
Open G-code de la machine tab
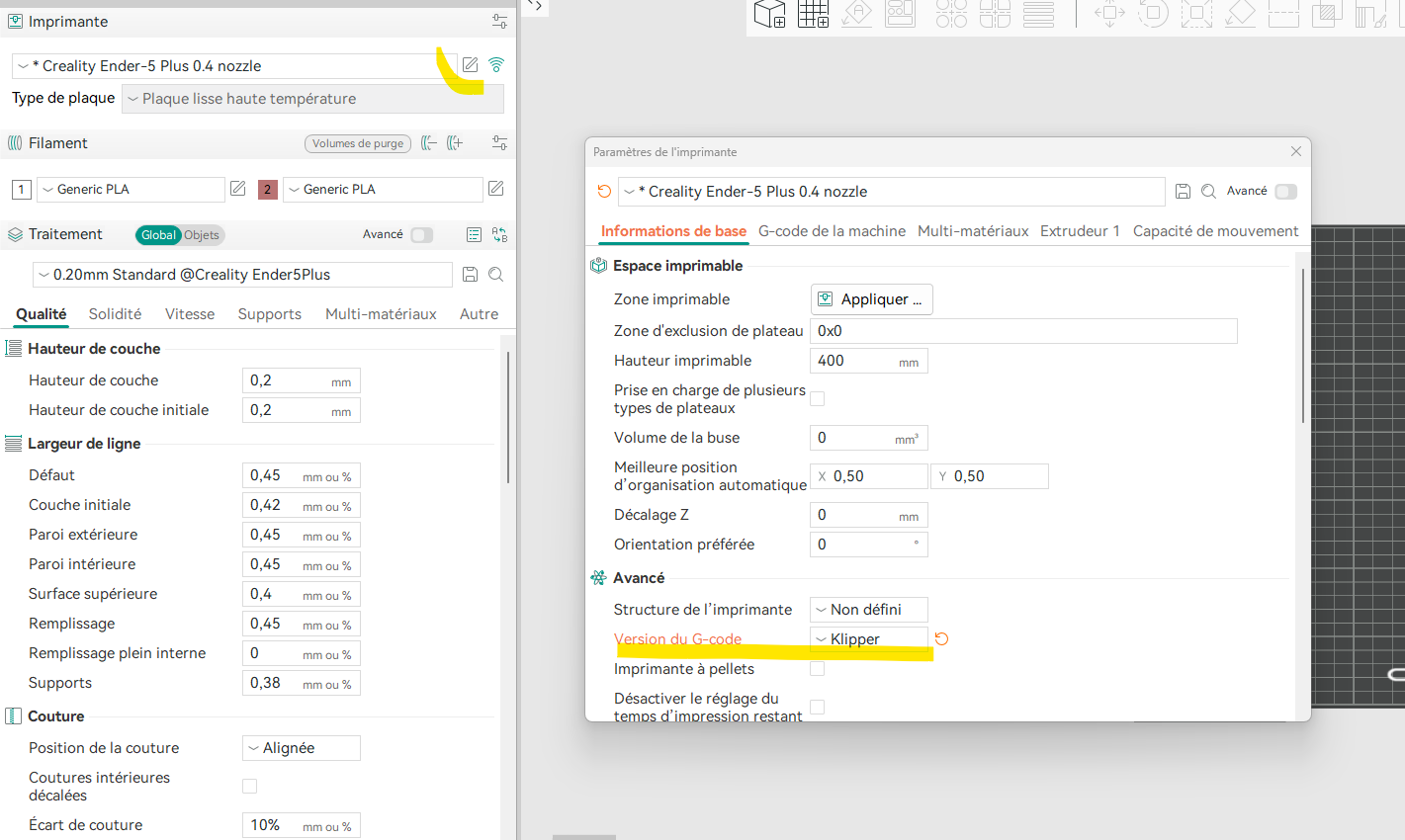coord(832,231)
